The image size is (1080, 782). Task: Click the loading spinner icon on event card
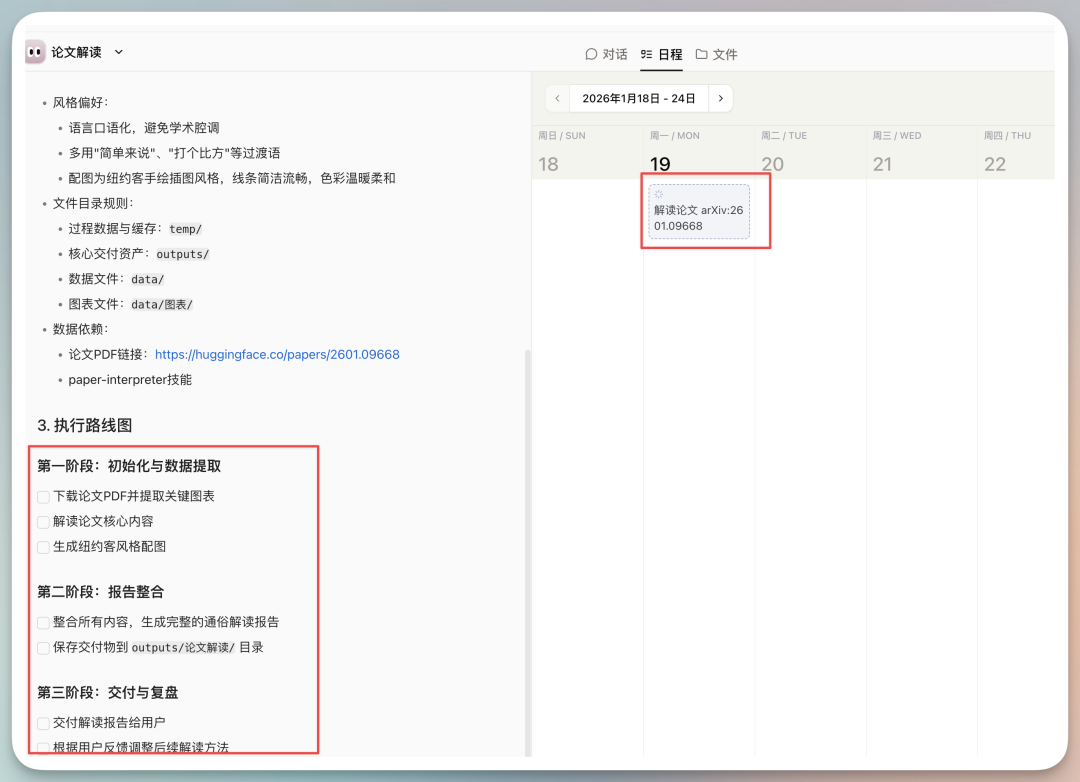[659, 195]
